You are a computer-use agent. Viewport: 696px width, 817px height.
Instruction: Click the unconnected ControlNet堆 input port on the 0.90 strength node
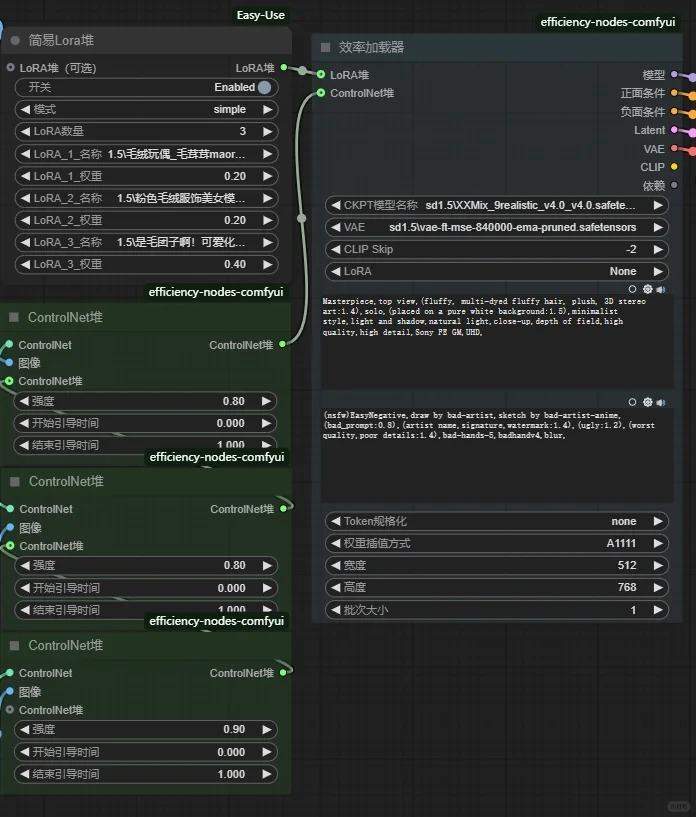click(x=9, y=709)
